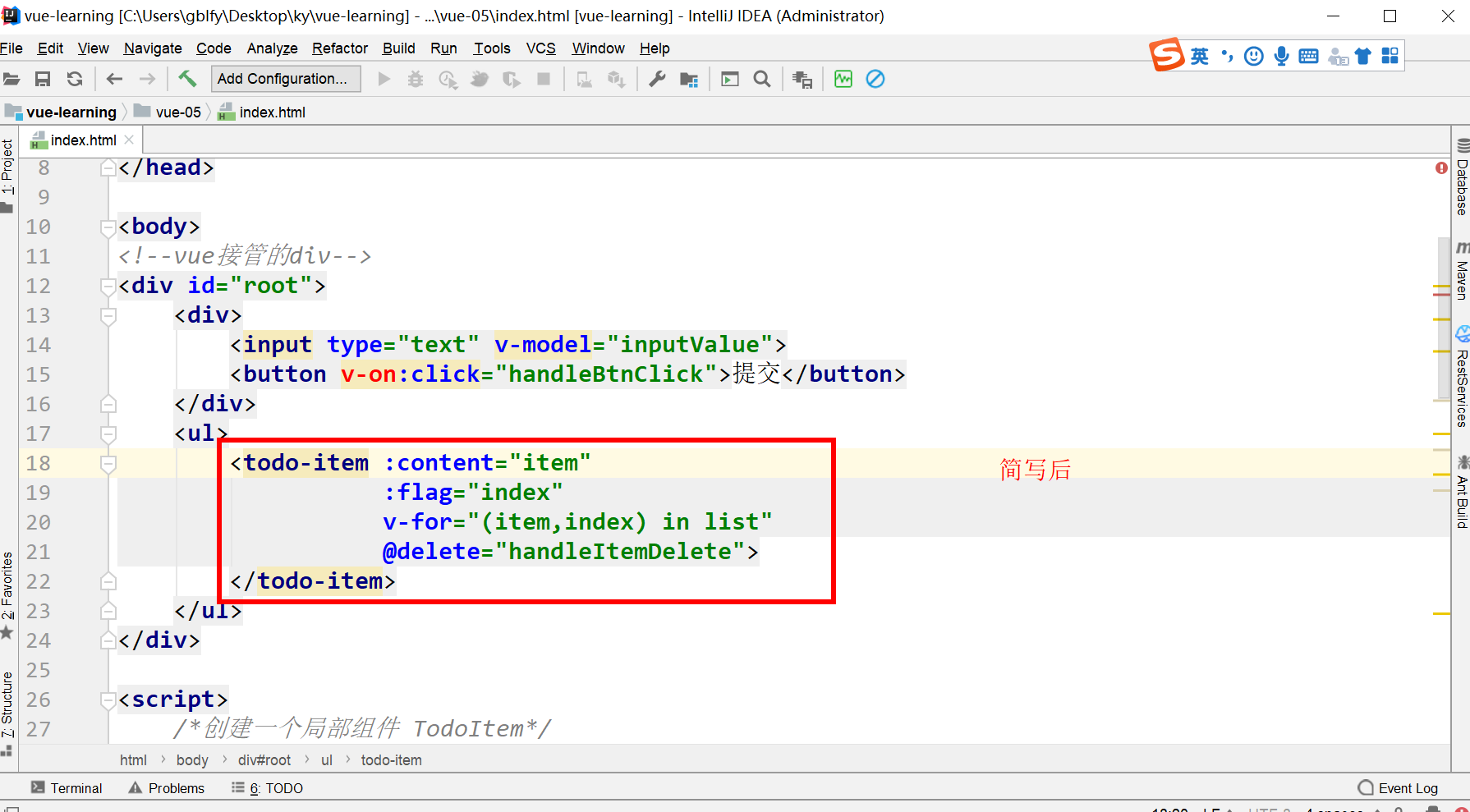Viewport: 1470px width, 812px height.
Task: Open the Terminal tool window
Action: pos(67,788)
